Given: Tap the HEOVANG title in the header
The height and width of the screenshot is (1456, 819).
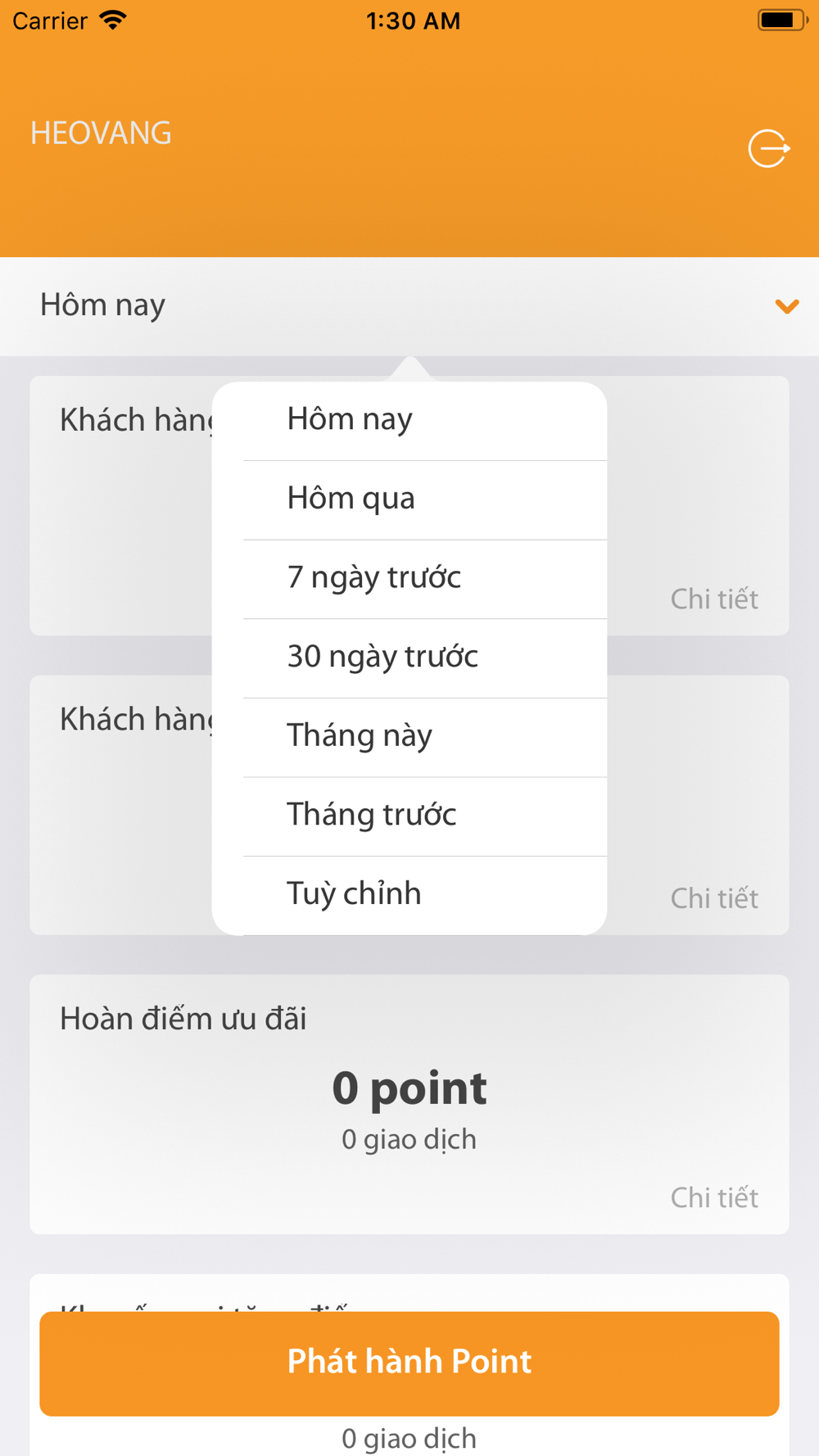Looking at the screenshot, I should (101, 133).
